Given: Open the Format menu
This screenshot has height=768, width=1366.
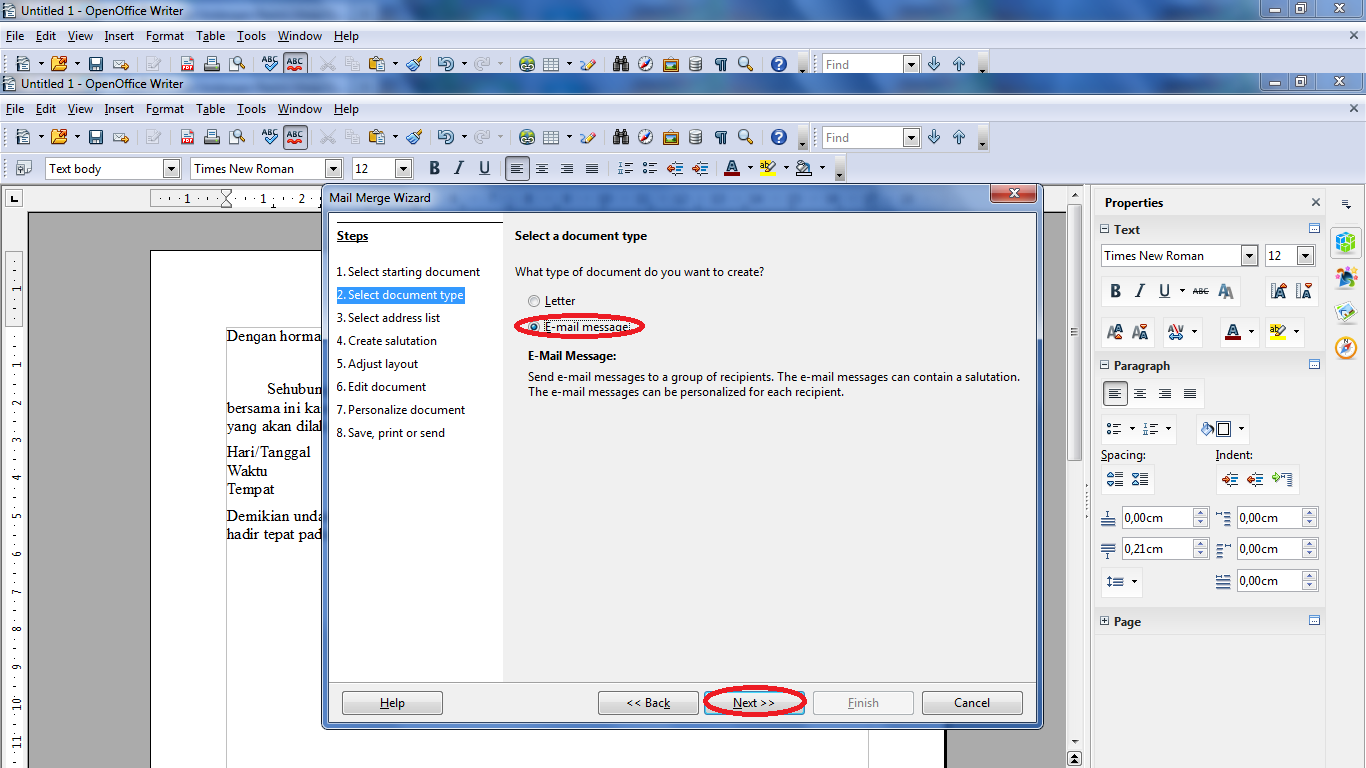Looking at the screenshot, I should pos(164,108).
